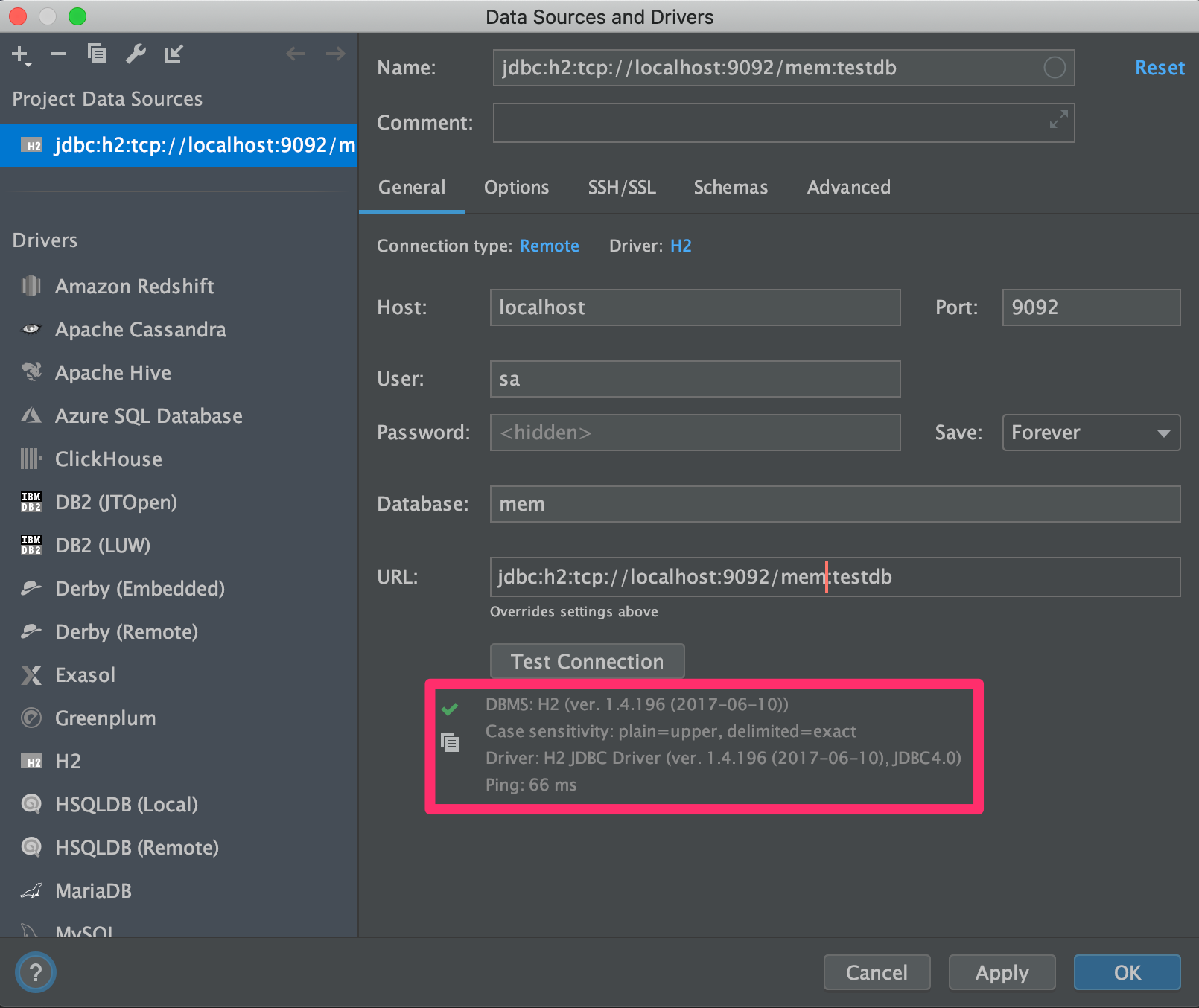1199x1008 pixels.
Task: Click the Test Connection button
Action: coord(587,662)
